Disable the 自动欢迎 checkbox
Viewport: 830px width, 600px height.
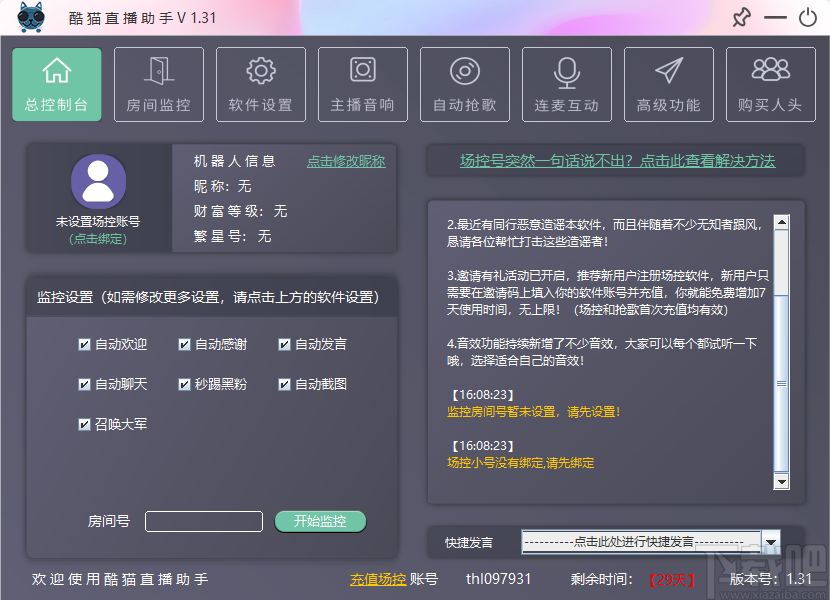click(x=84, y=345)
